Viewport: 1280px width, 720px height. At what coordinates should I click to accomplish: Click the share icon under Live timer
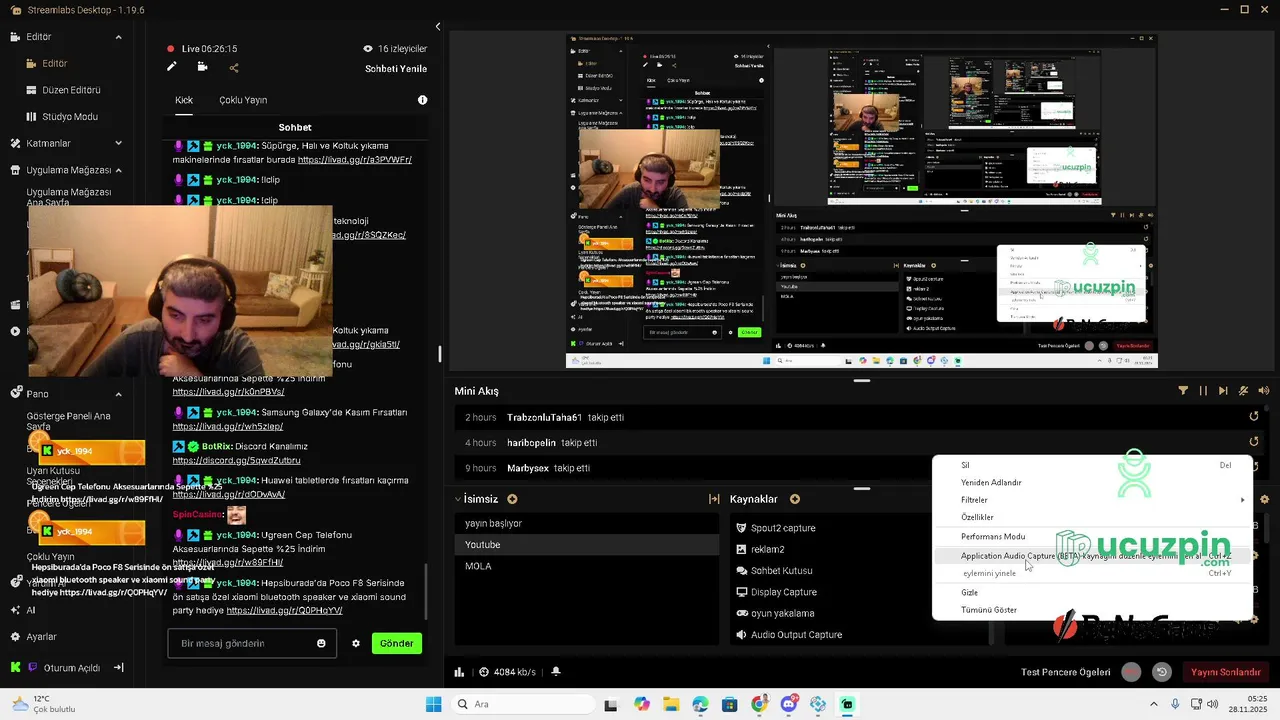[233, 68]
